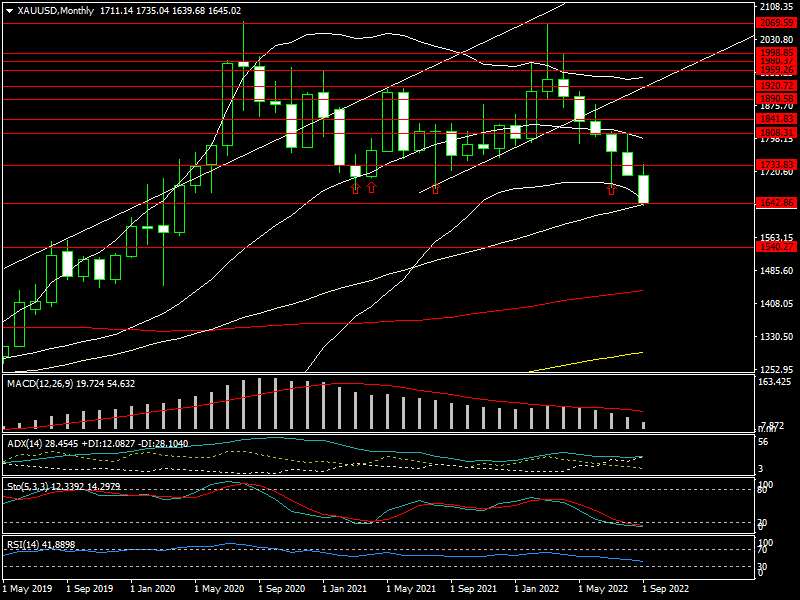Click the MACD(12,26,9) indicator label
Screen dimensions: 800x600
pyautogui.click(x=70, y=383)
